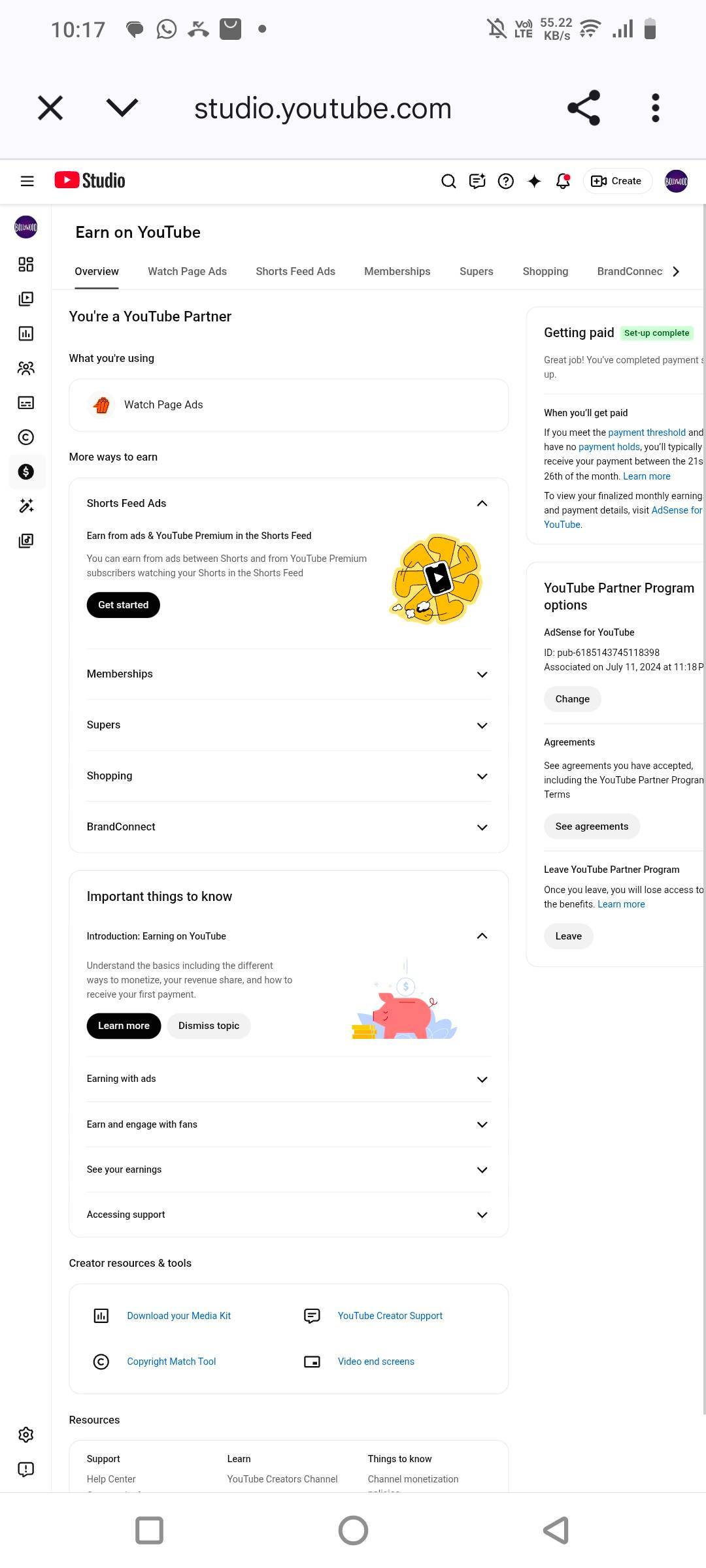This screenshot has height=1568, width=706.
Task: Open the Download your Media Kit link
Action: [x=178, y=1316]
